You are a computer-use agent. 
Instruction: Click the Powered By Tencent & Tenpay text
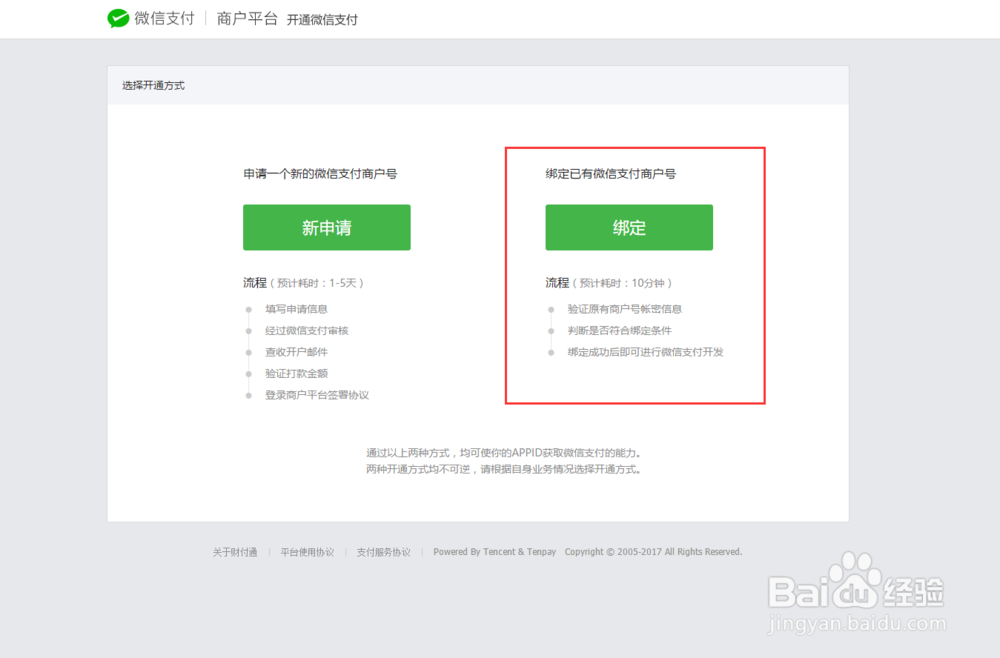coord(494,551)
